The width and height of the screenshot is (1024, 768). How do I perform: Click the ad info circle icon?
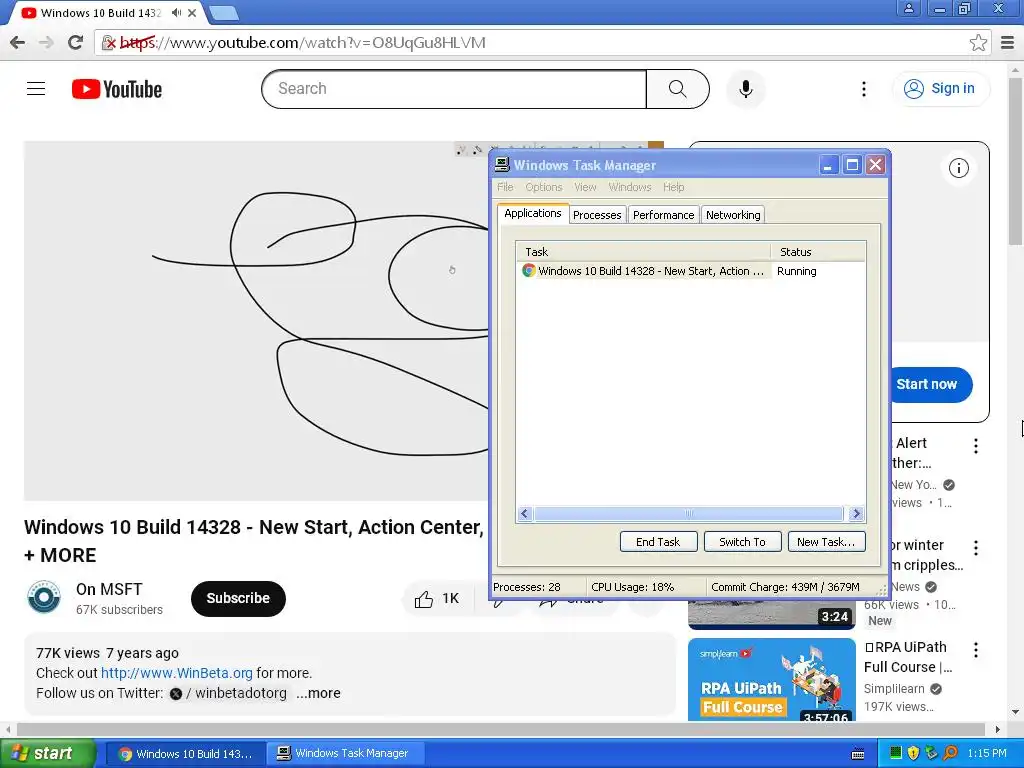tap(958, 168)
